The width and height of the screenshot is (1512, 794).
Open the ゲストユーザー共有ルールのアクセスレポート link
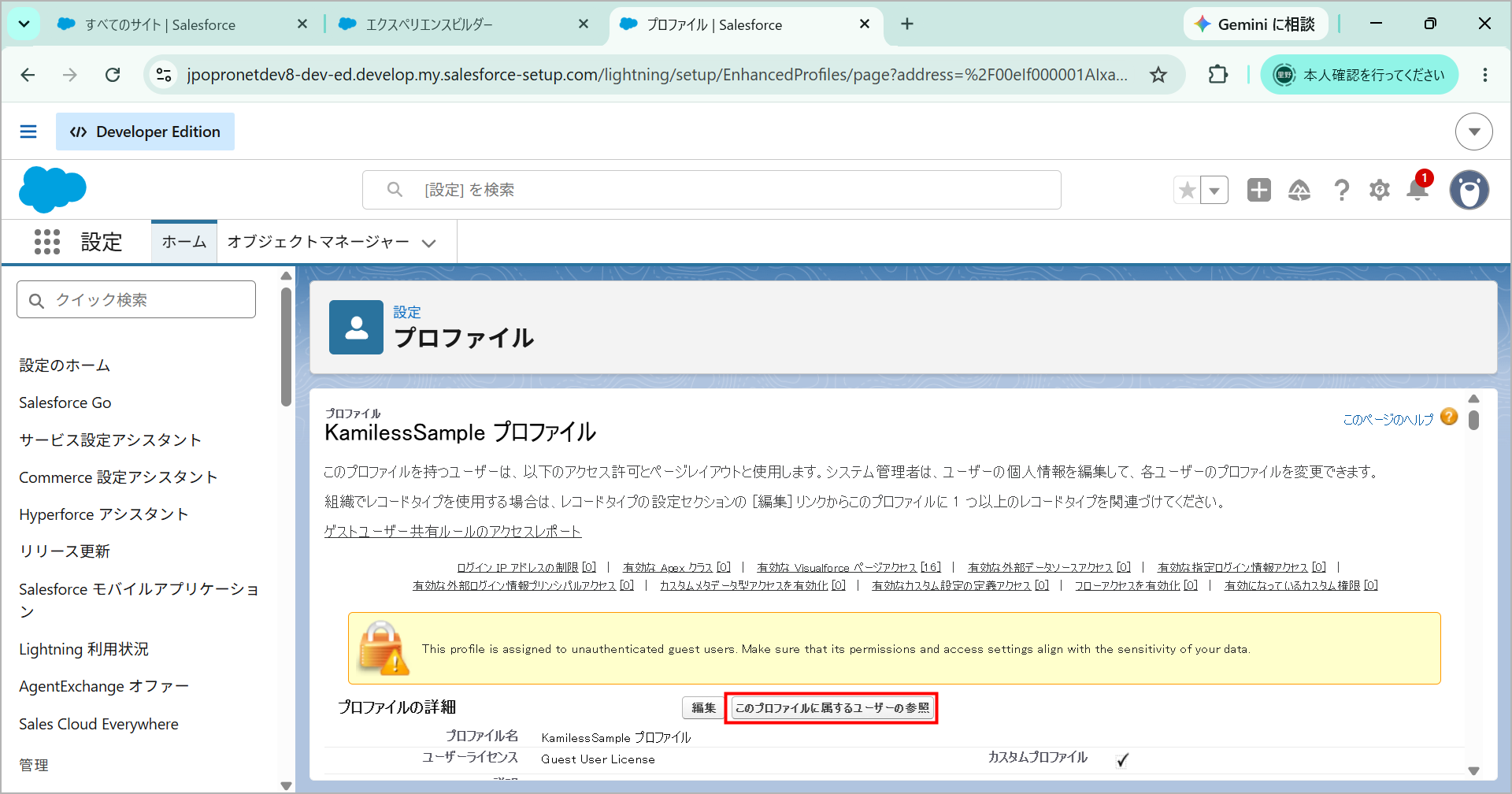coord(453,532)
